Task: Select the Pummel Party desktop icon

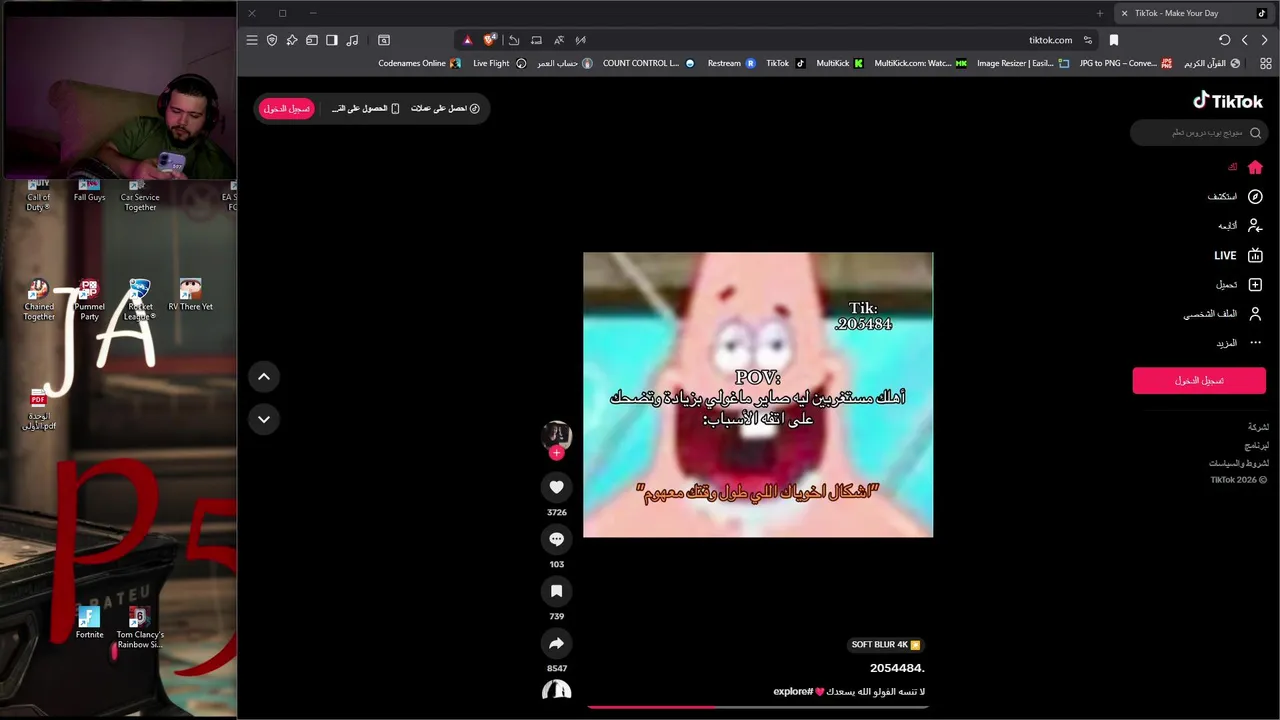Action: pos(89,300)
